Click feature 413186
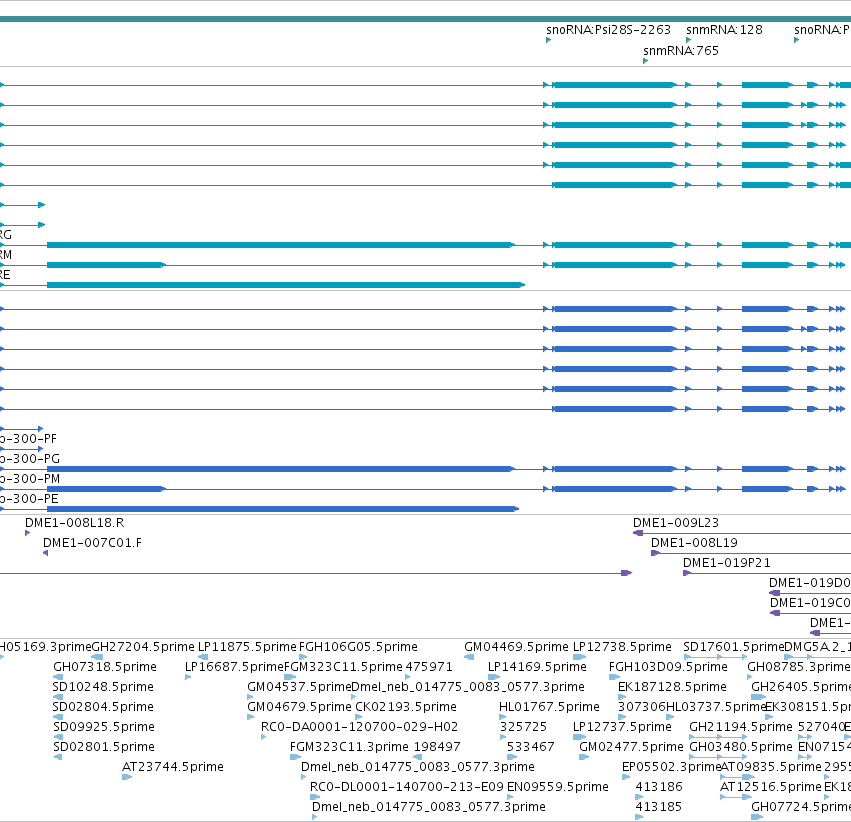 (x=659, y=787)
